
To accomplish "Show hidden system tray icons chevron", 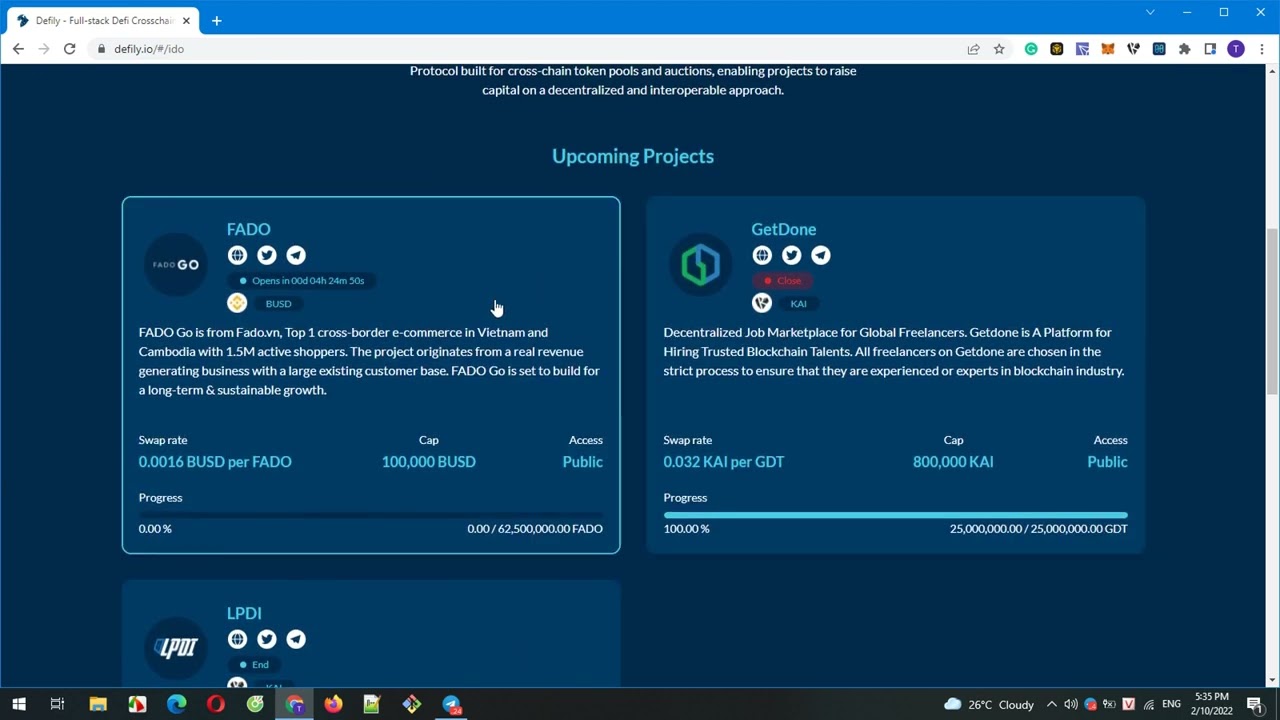I will pos(1051,704).
